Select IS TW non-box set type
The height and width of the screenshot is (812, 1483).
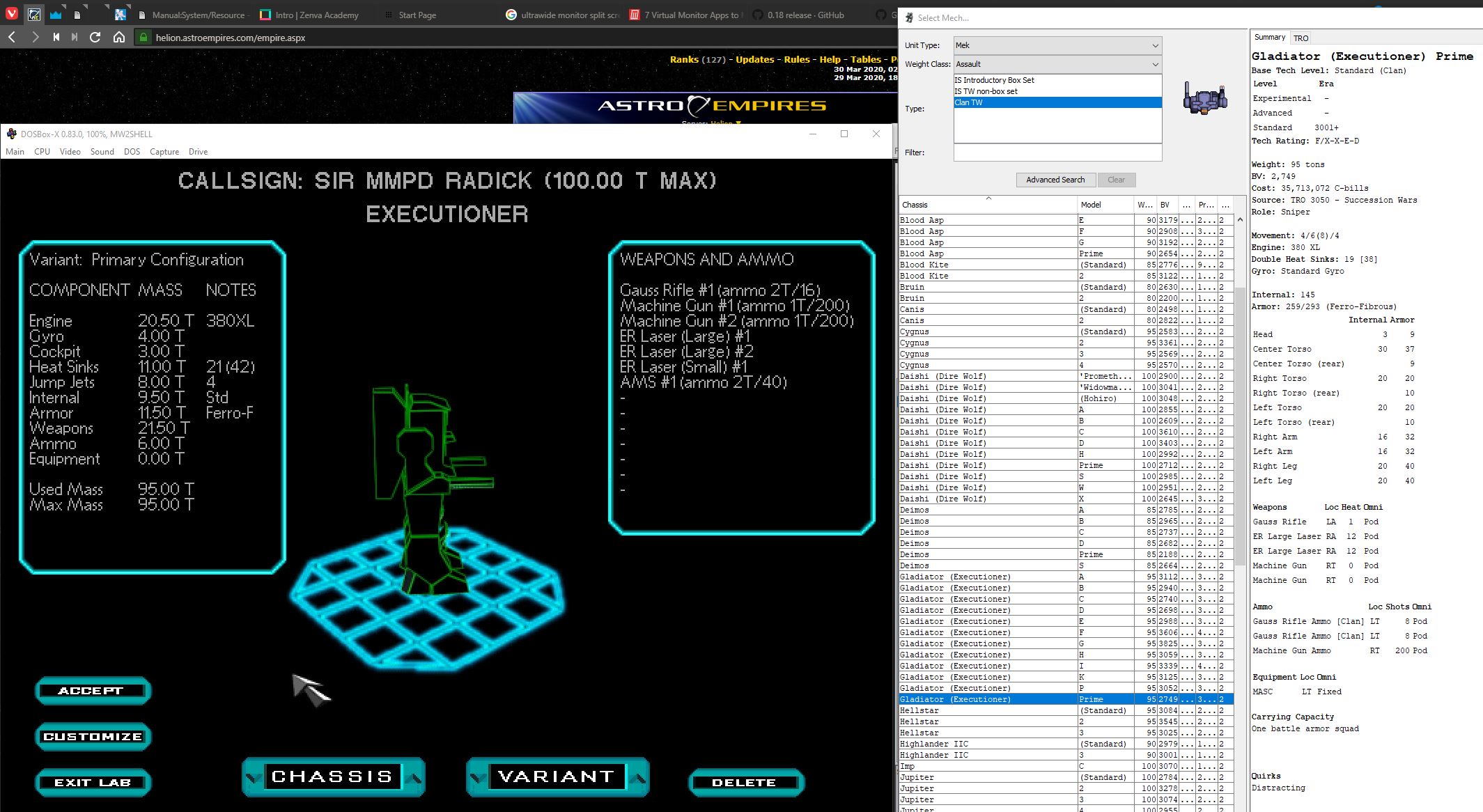click(x=986, y=91)
